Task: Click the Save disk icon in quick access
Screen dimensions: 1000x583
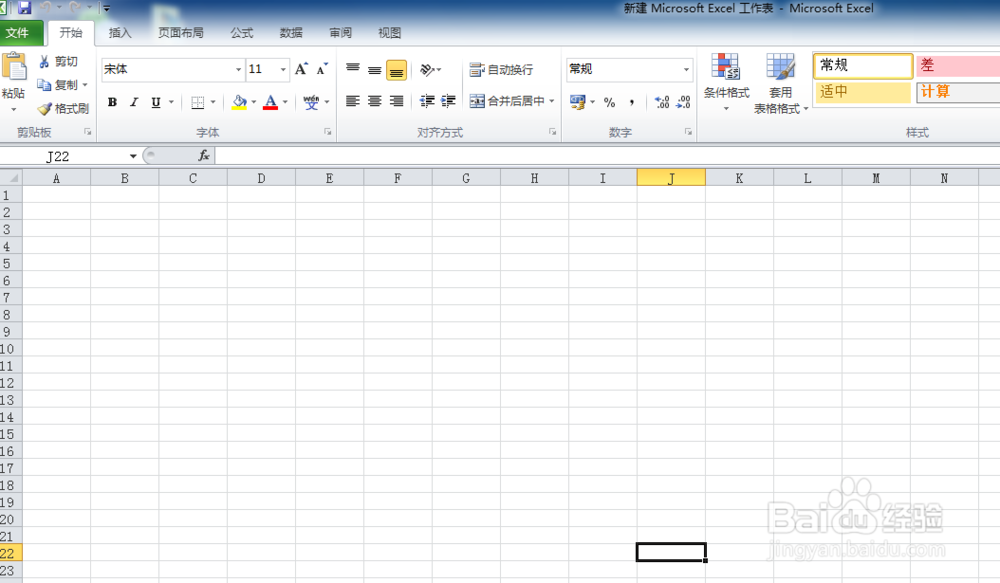Action: (x=24, y=8)
